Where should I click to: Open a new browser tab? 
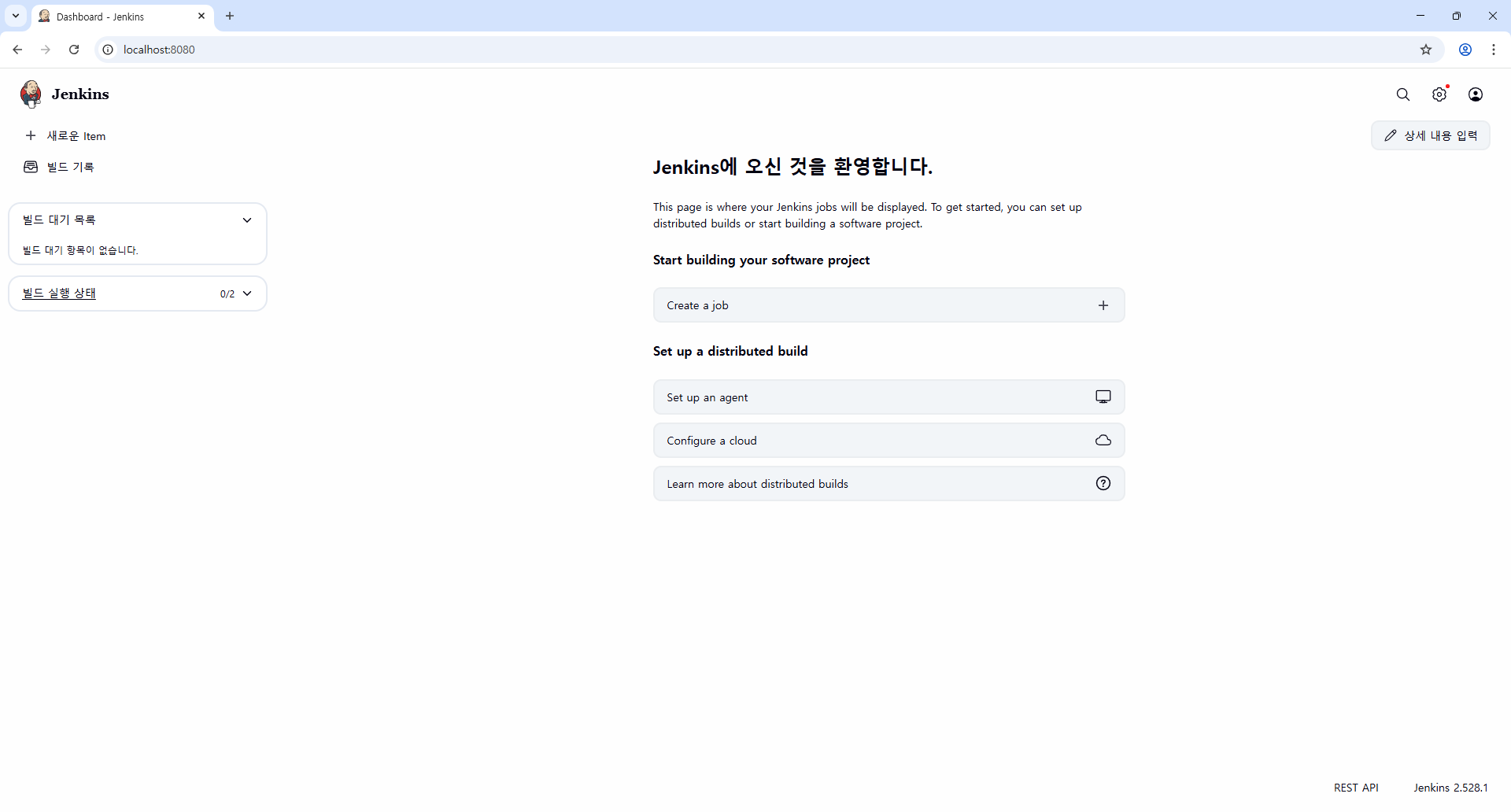click(x=230, y=16)
